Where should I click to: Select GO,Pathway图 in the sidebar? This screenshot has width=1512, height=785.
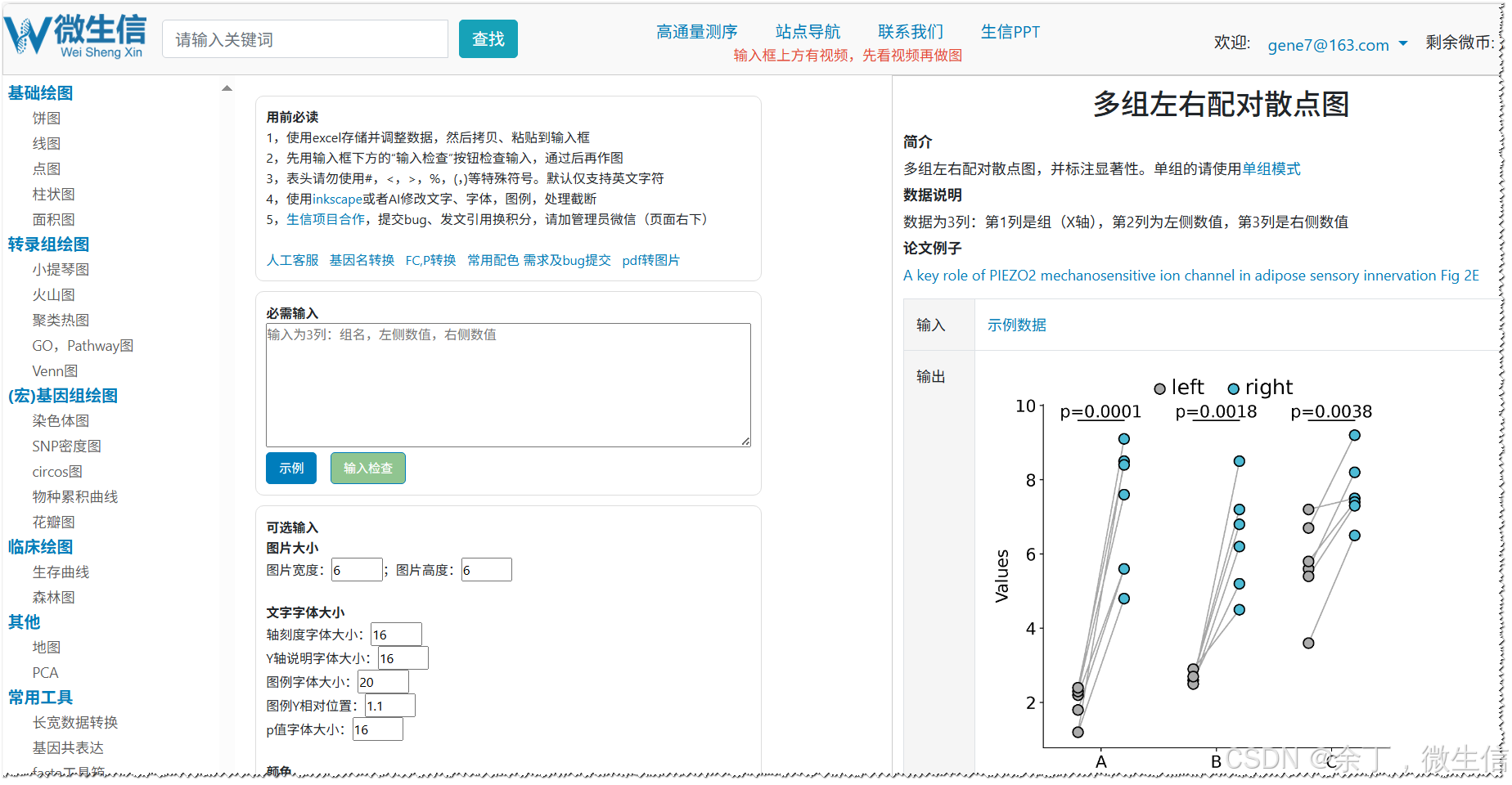83,346
